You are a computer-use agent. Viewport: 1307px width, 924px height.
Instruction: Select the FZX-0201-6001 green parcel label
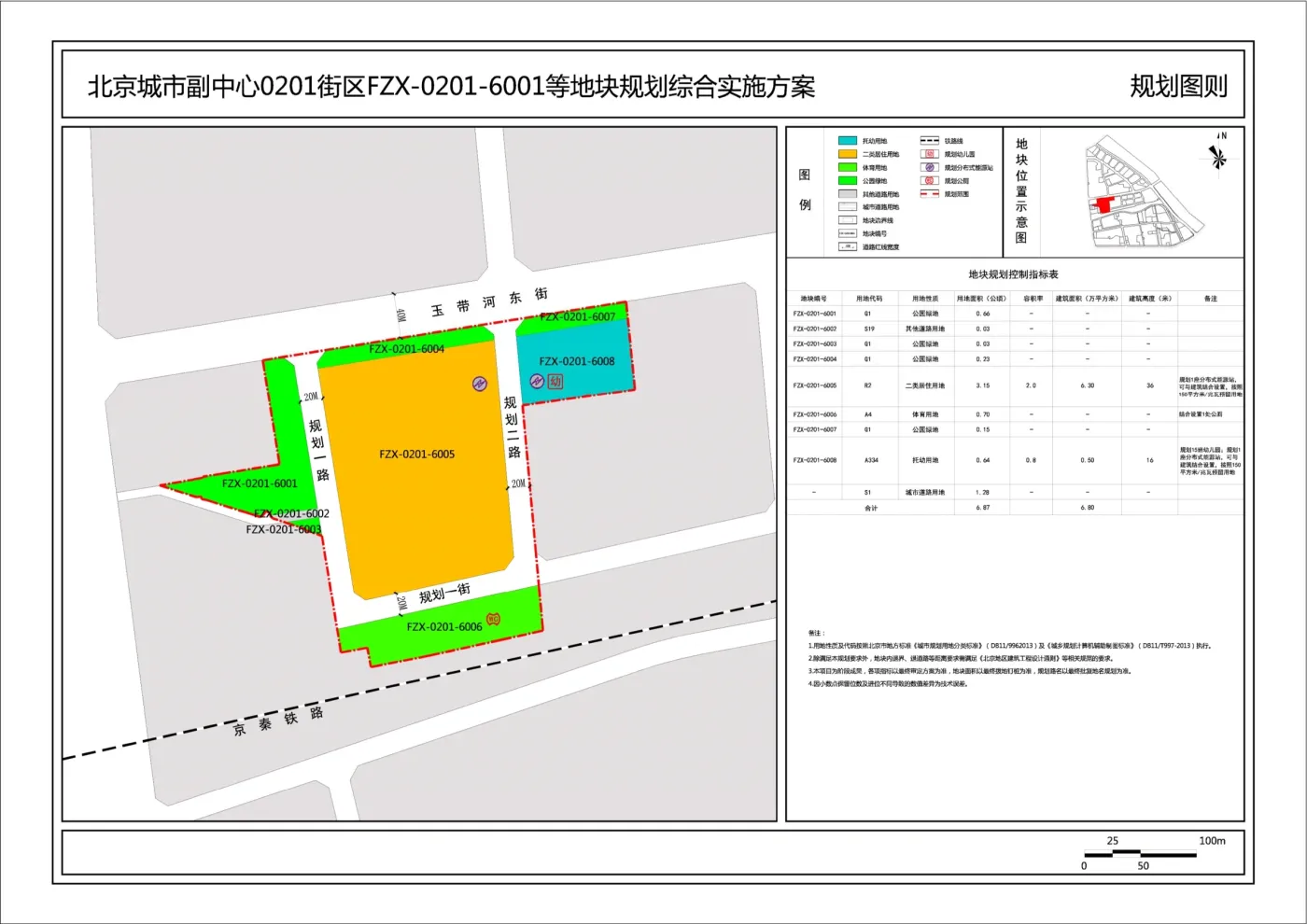point(260,483)
